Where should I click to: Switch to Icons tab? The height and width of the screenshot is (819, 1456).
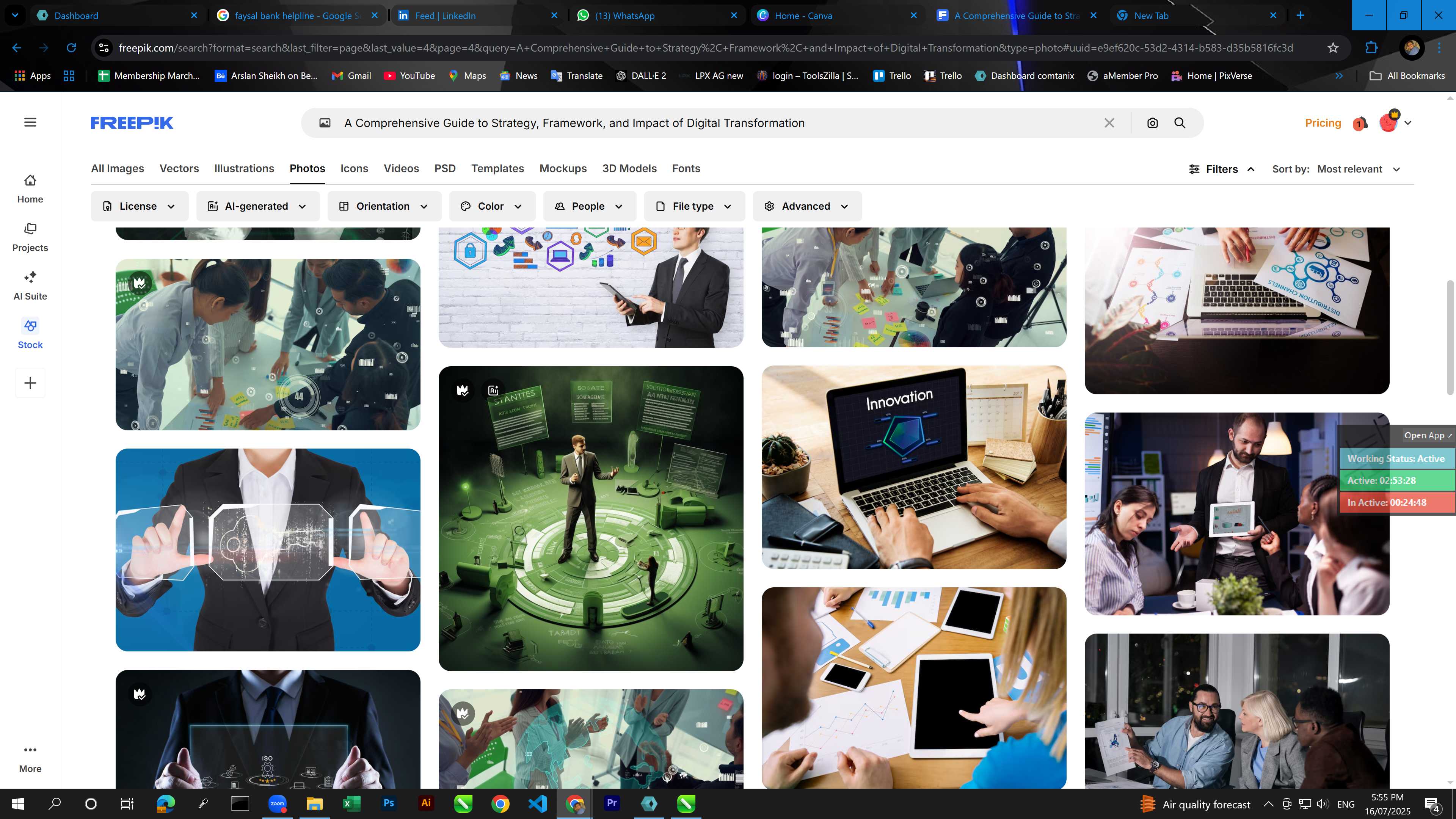click(x=355, y=168)
